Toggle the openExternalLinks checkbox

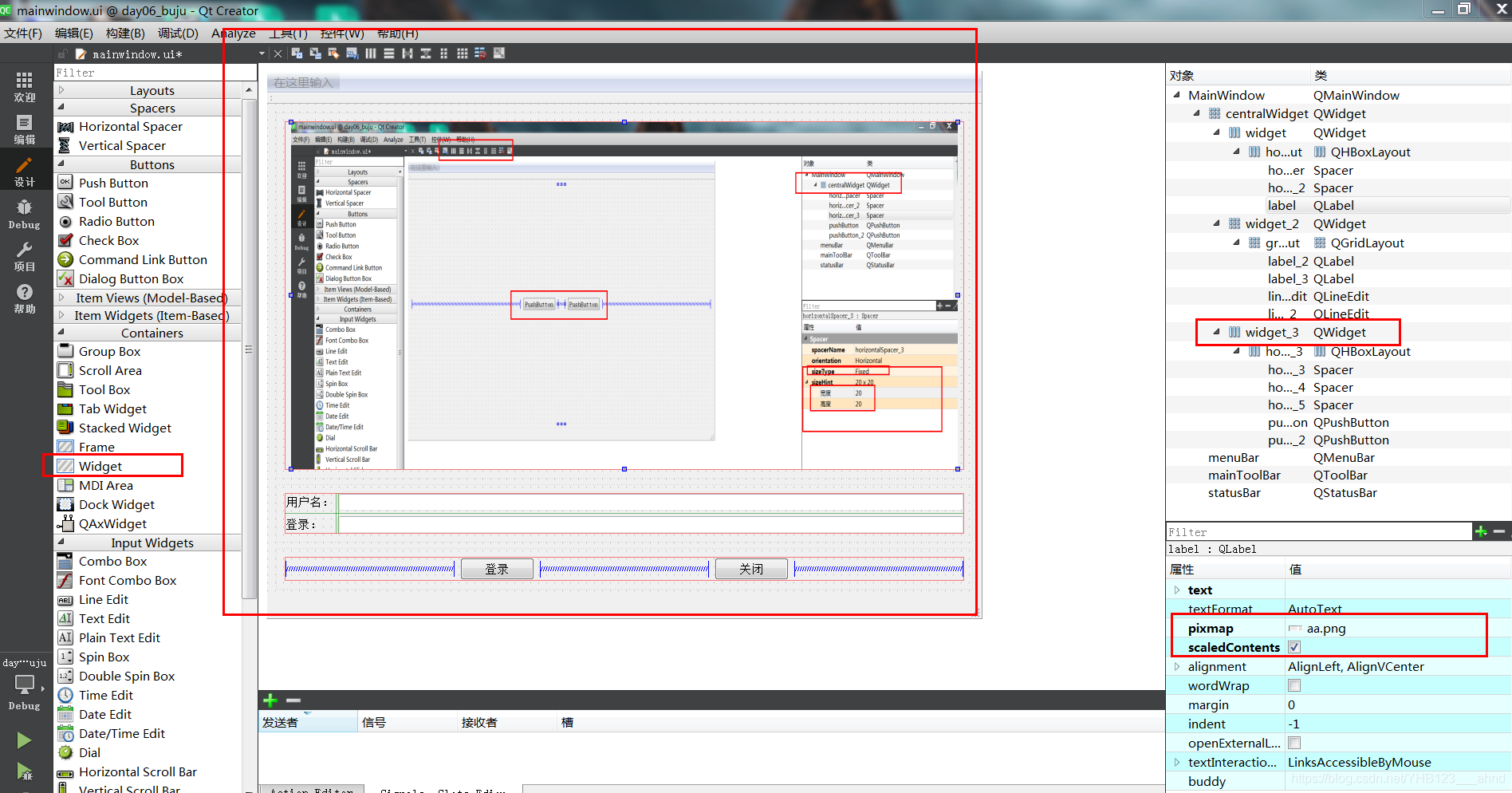(x=1294, y=743)
